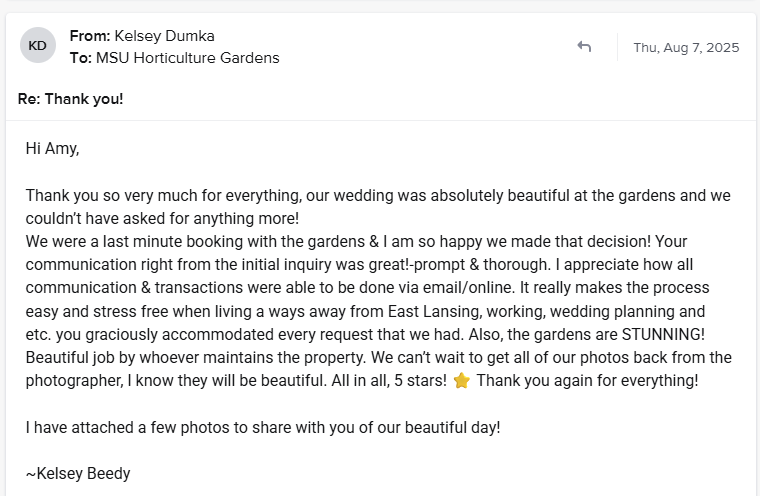760x496 pixels.
Task: Click the subject line Re: Thank you!
Action: tap(71, 99)
